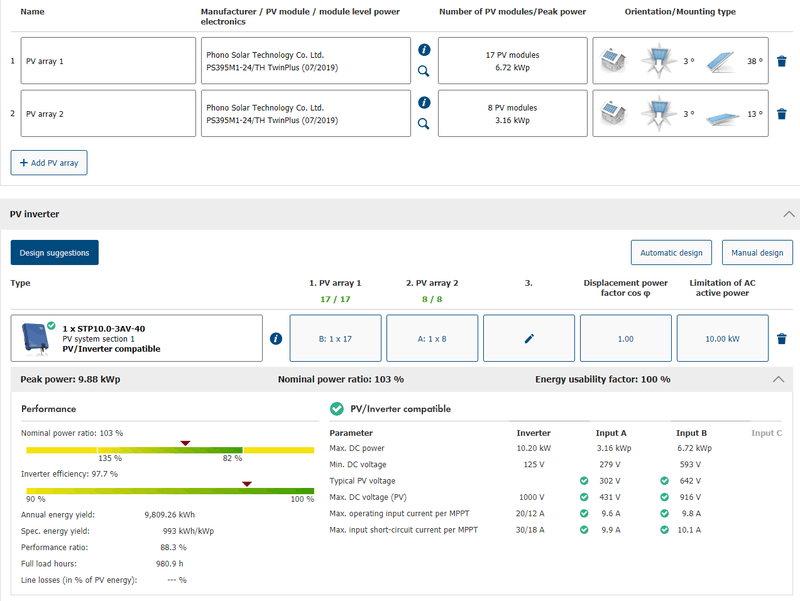
Task: Click the PV array 1 name field
Action: coord(108,61)
